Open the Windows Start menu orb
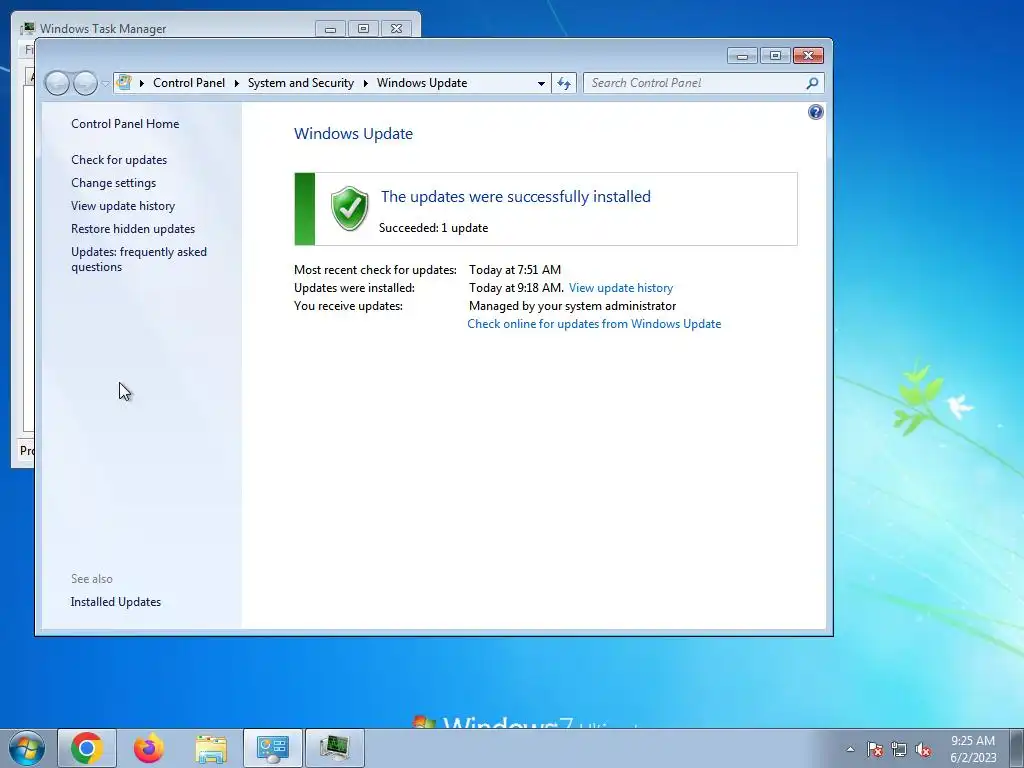This screenshot has width=1024, height=768. coord(26,748)
